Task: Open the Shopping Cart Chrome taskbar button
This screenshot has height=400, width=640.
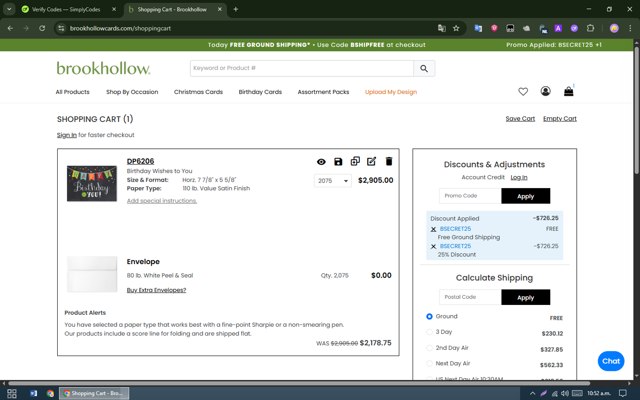Action: [x=94, y=393]
